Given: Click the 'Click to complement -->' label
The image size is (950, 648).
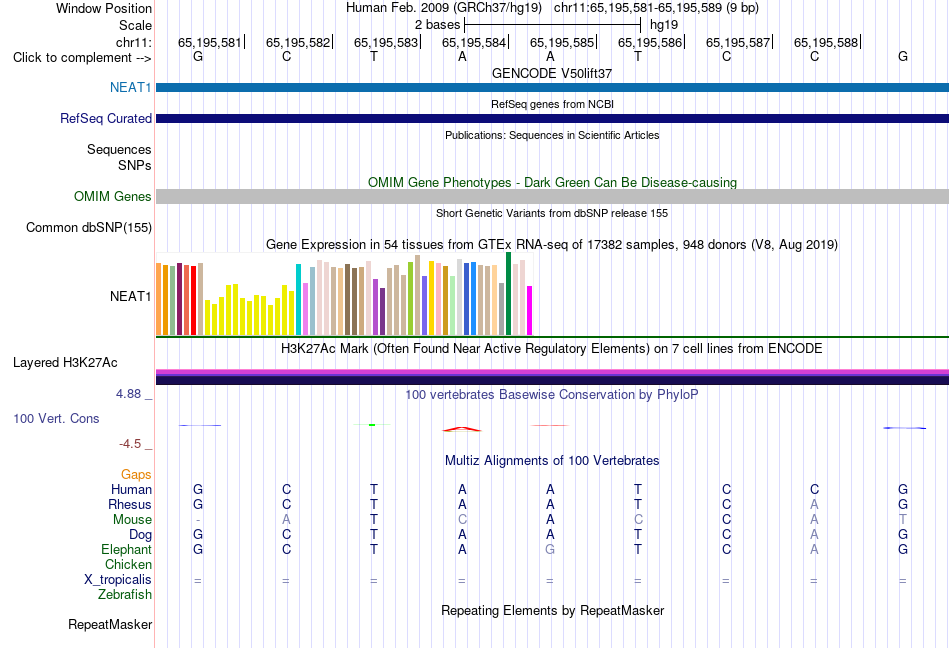Looking at the screenshot, I should click(x=82, y=58).
